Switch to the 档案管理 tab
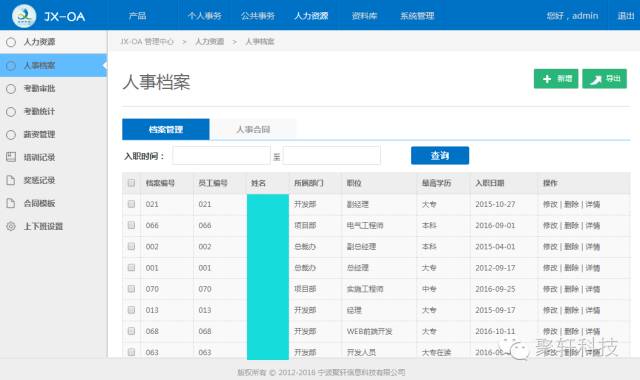This screenshot has width=640, height=380. click(166, 129)
